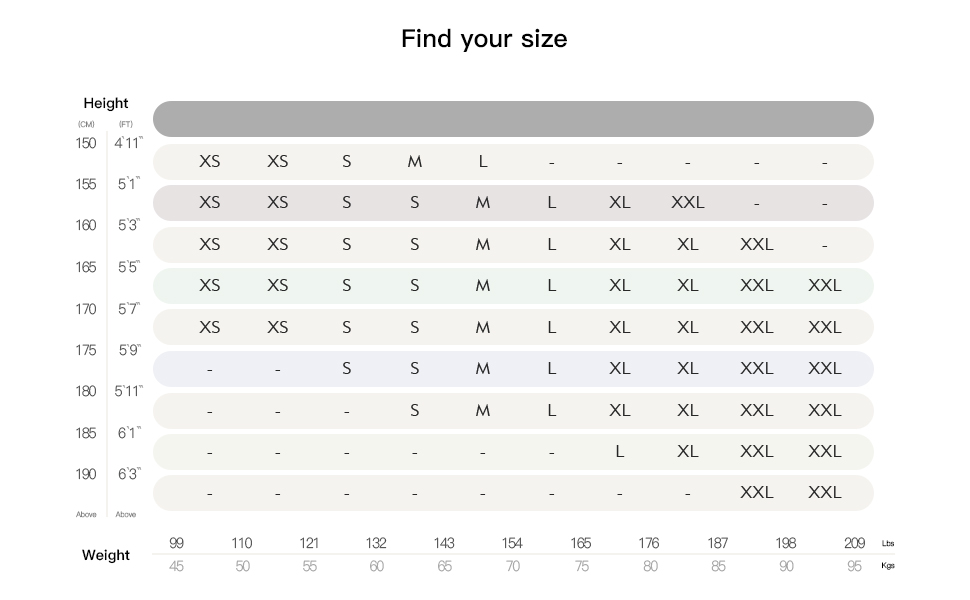Image resolution: width=970 pixels, height=600 pixels.
Task: Click the Weight axis label
Action: pyautogui.click(x=106, y=555)
